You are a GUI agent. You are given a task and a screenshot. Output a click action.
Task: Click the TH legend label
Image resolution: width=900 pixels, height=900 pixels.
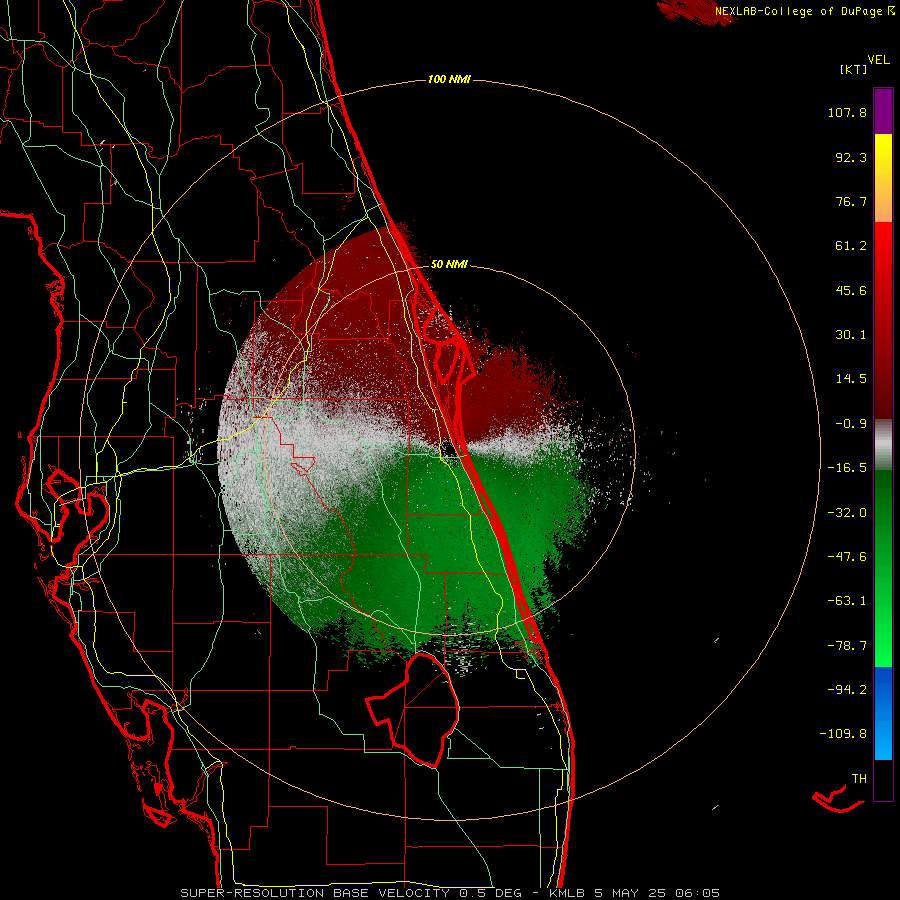(859, 779)
